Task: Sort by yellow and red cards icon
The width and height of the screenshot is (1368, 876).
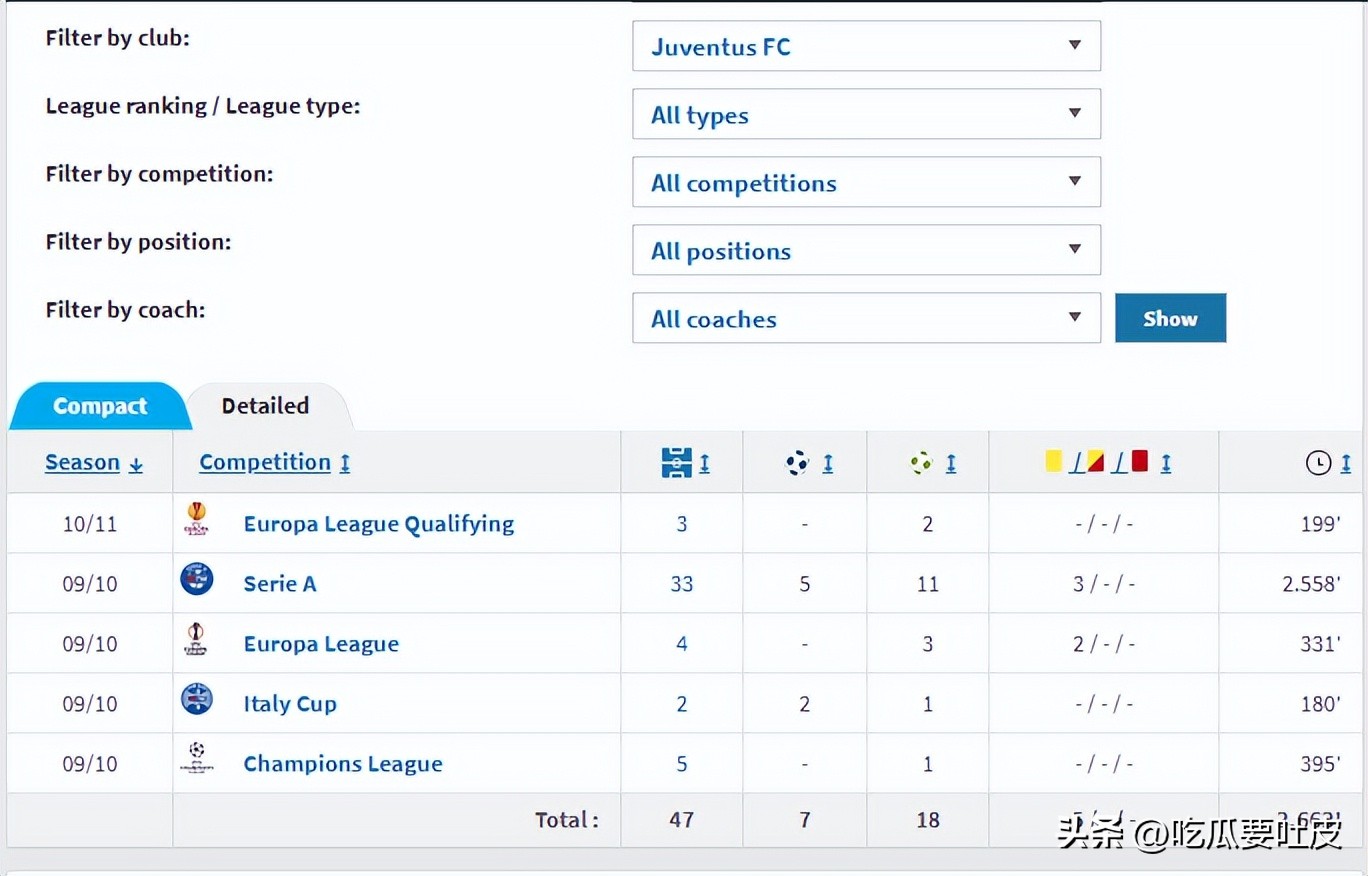Action: pyautogui.click(x=1096, y=463)
